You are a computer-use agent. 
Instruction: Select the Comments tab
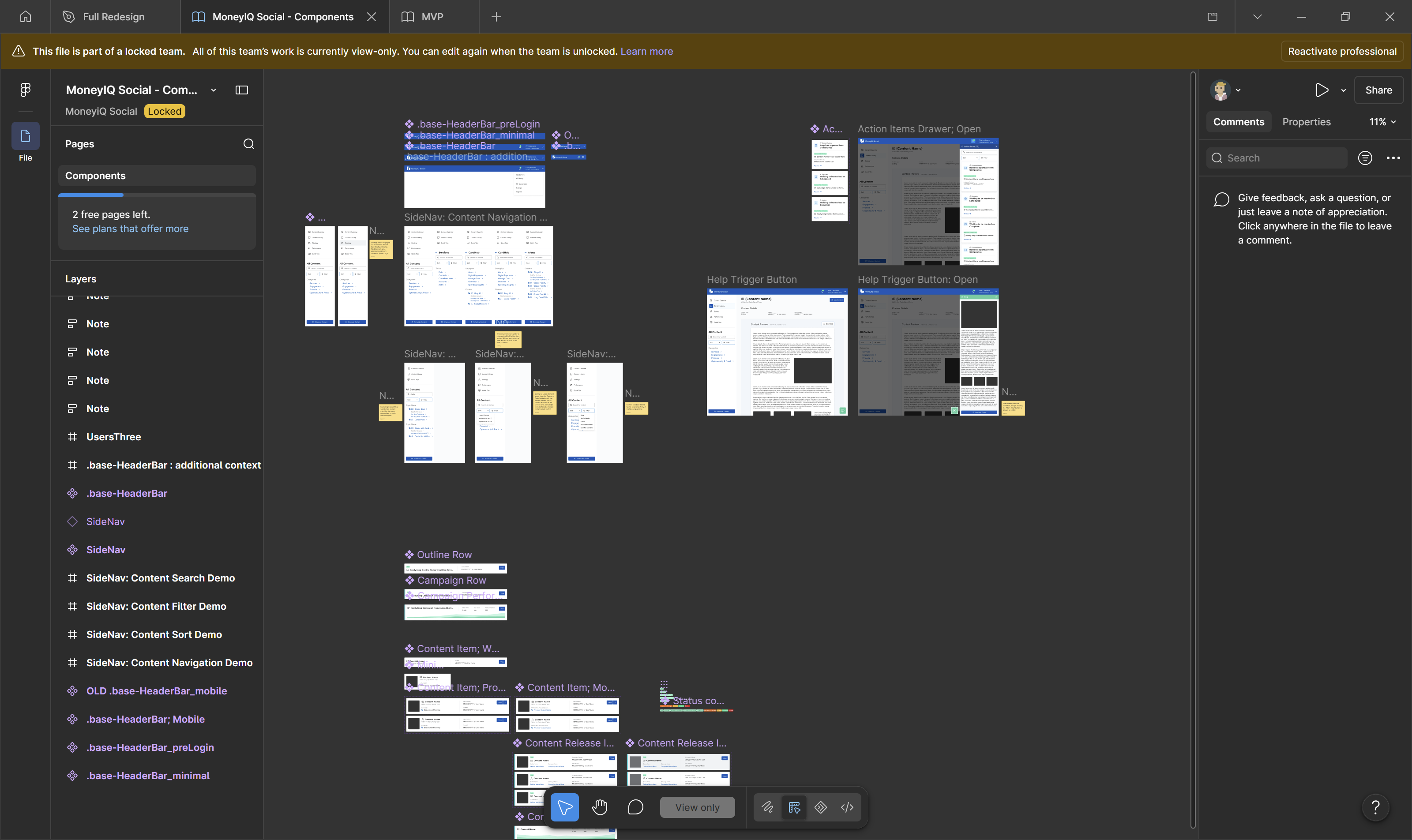click(x=1238, y=122)
